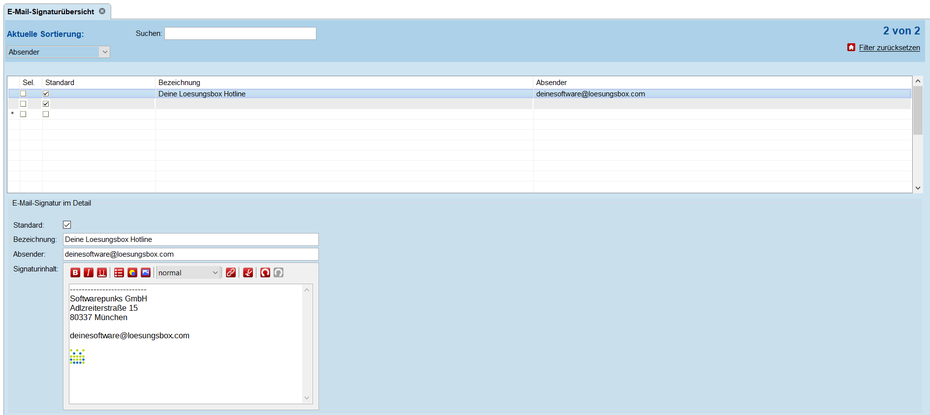
Task: Select the 'Deine Loesungsbox Hotline' table cell
Action: pyautogui.click(x=344, y=94)
